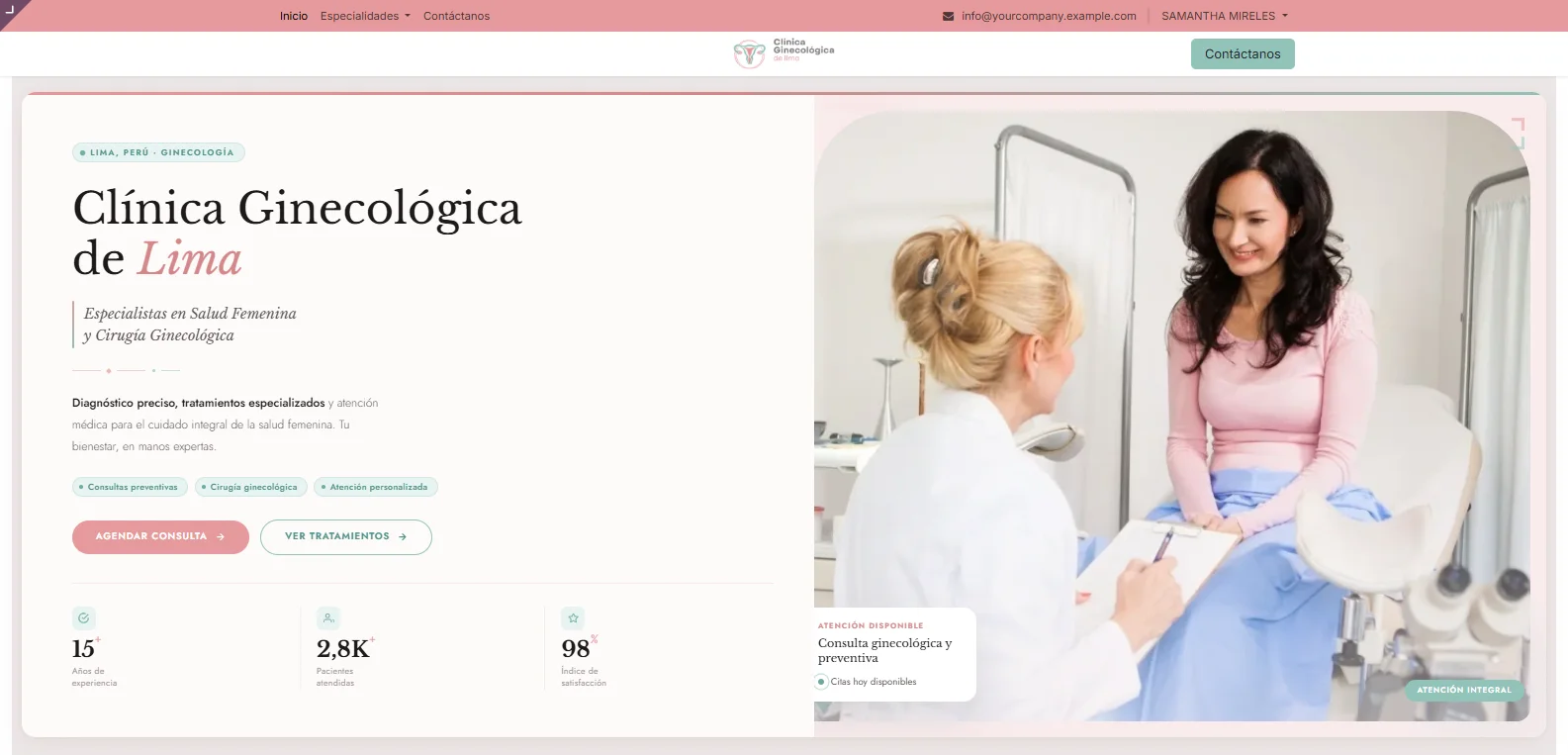Viewport: 1568px width, 755px height.
Task: Click the green Contáctanos button
Action: (x=1243, y=53)
